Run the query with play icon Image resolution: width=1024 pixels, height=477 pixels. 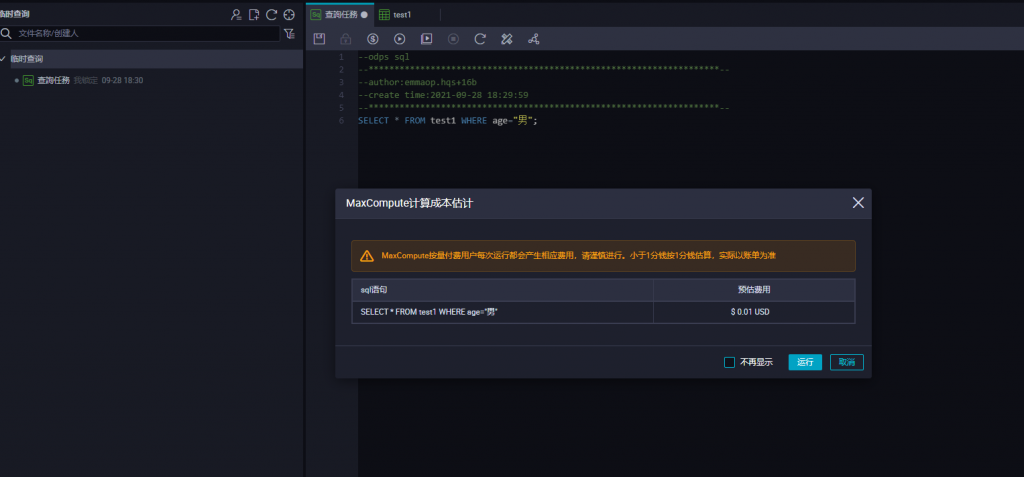[399, 39]
